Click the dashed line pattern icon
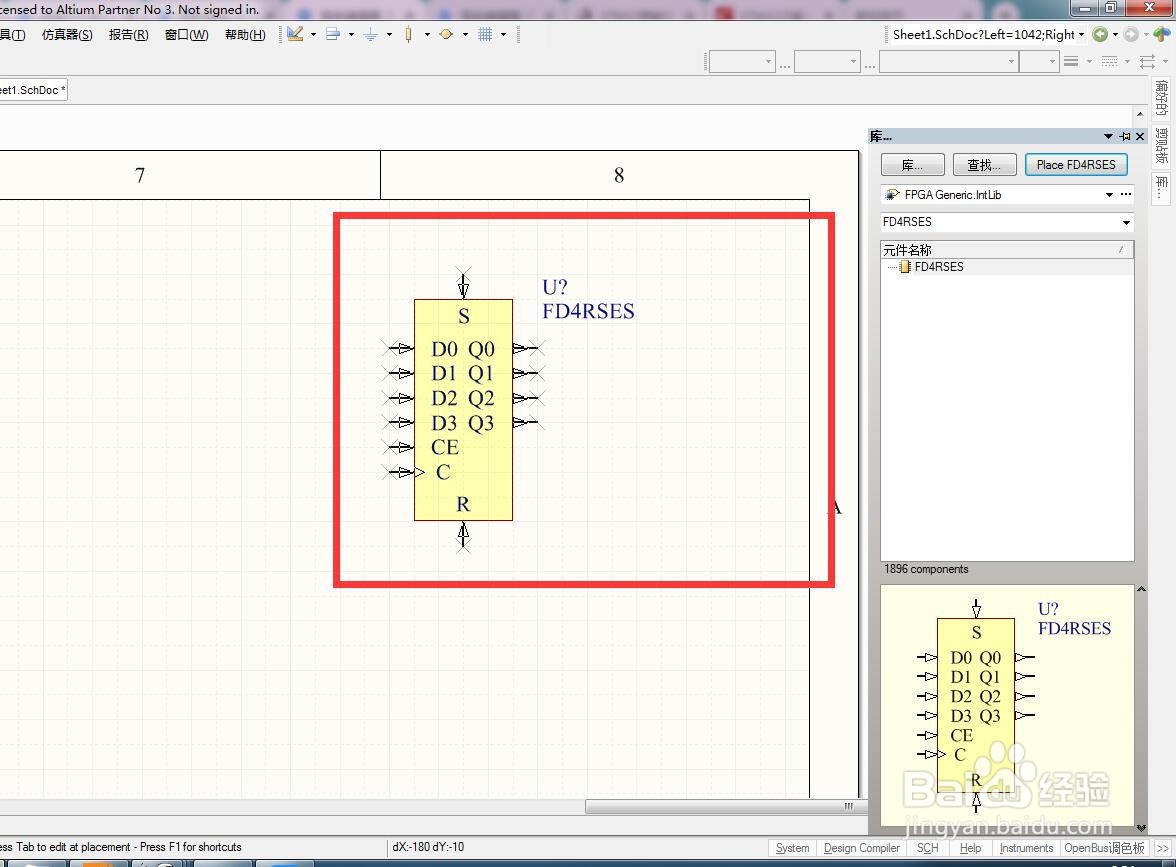1176x867 pixels. 1110,62
